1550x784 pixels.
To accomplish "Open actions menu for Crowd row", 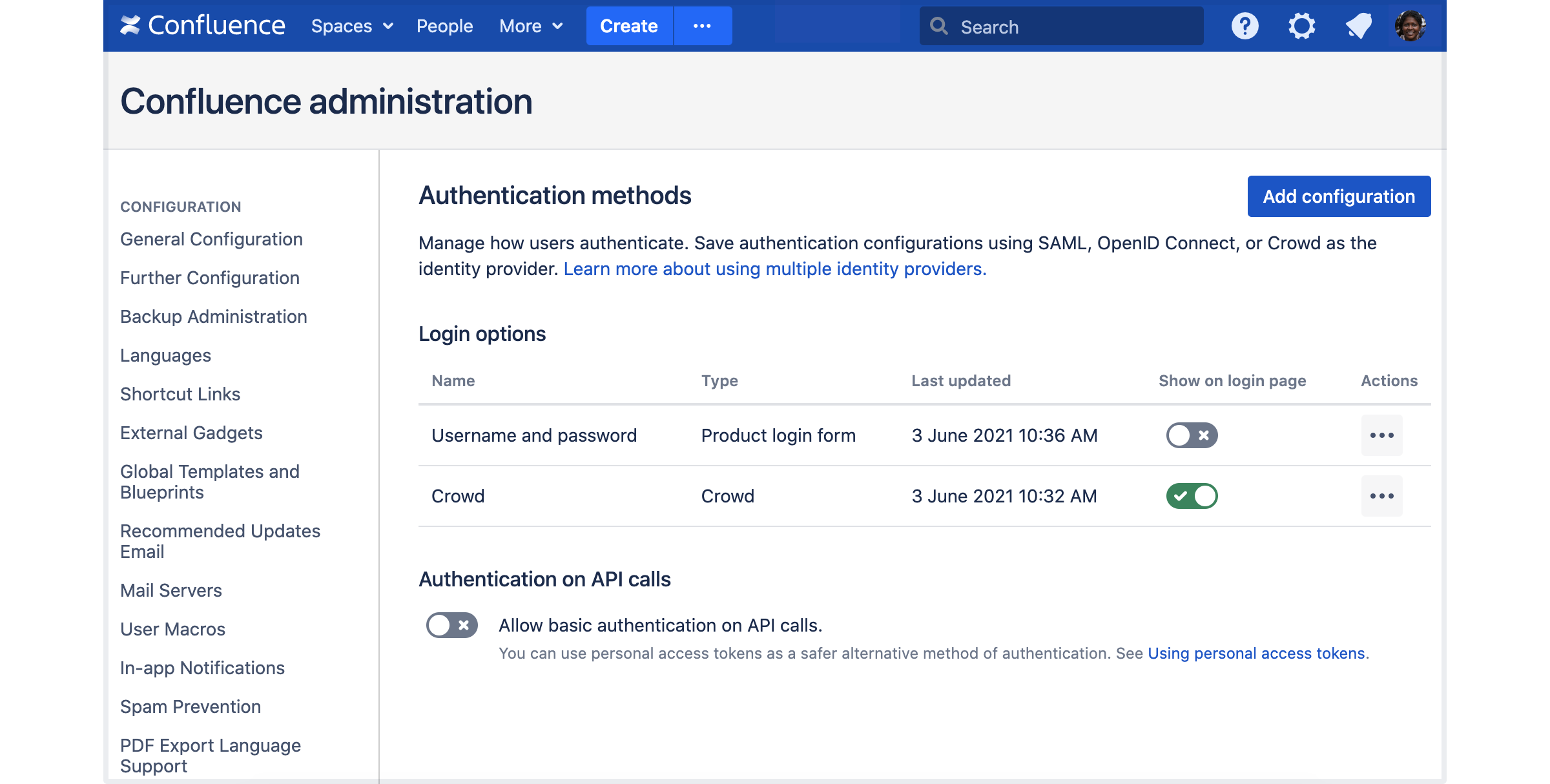I will coord(1381,496).
